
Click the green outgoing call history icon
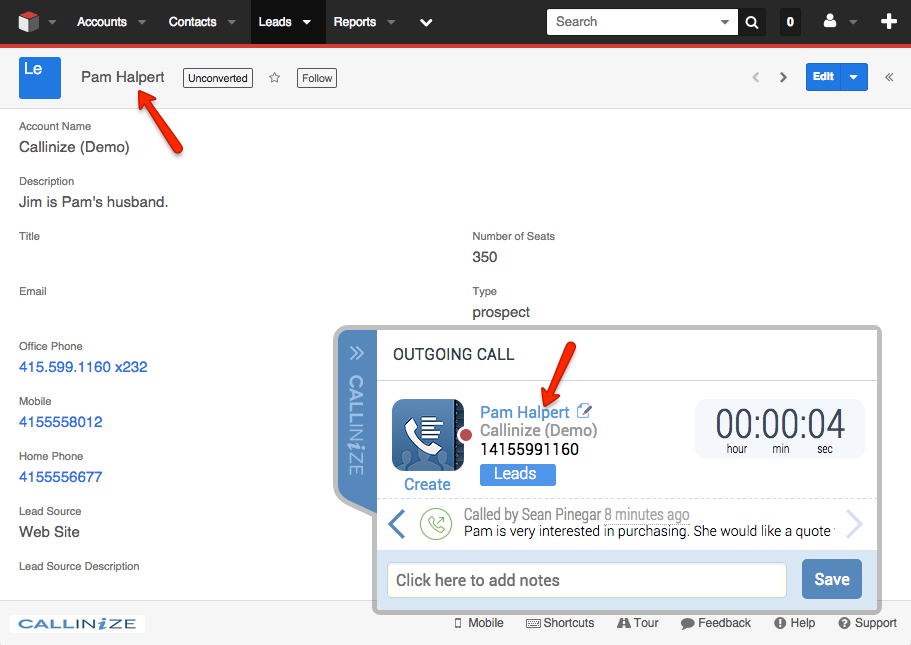coord(436,524)
